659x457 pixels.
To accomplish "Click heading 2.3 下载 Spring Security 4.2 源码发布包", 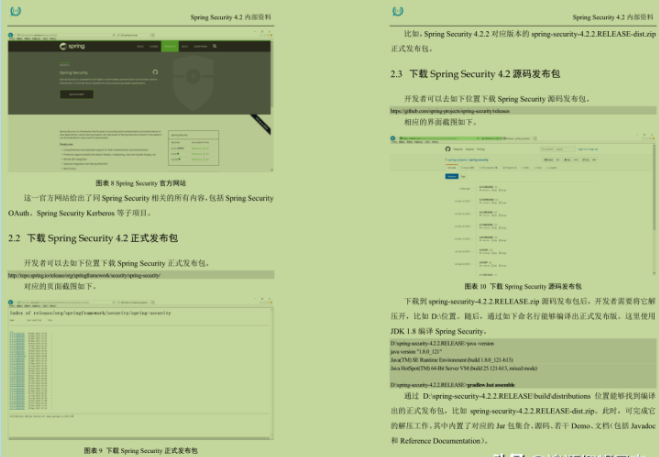I will [475, 74].
